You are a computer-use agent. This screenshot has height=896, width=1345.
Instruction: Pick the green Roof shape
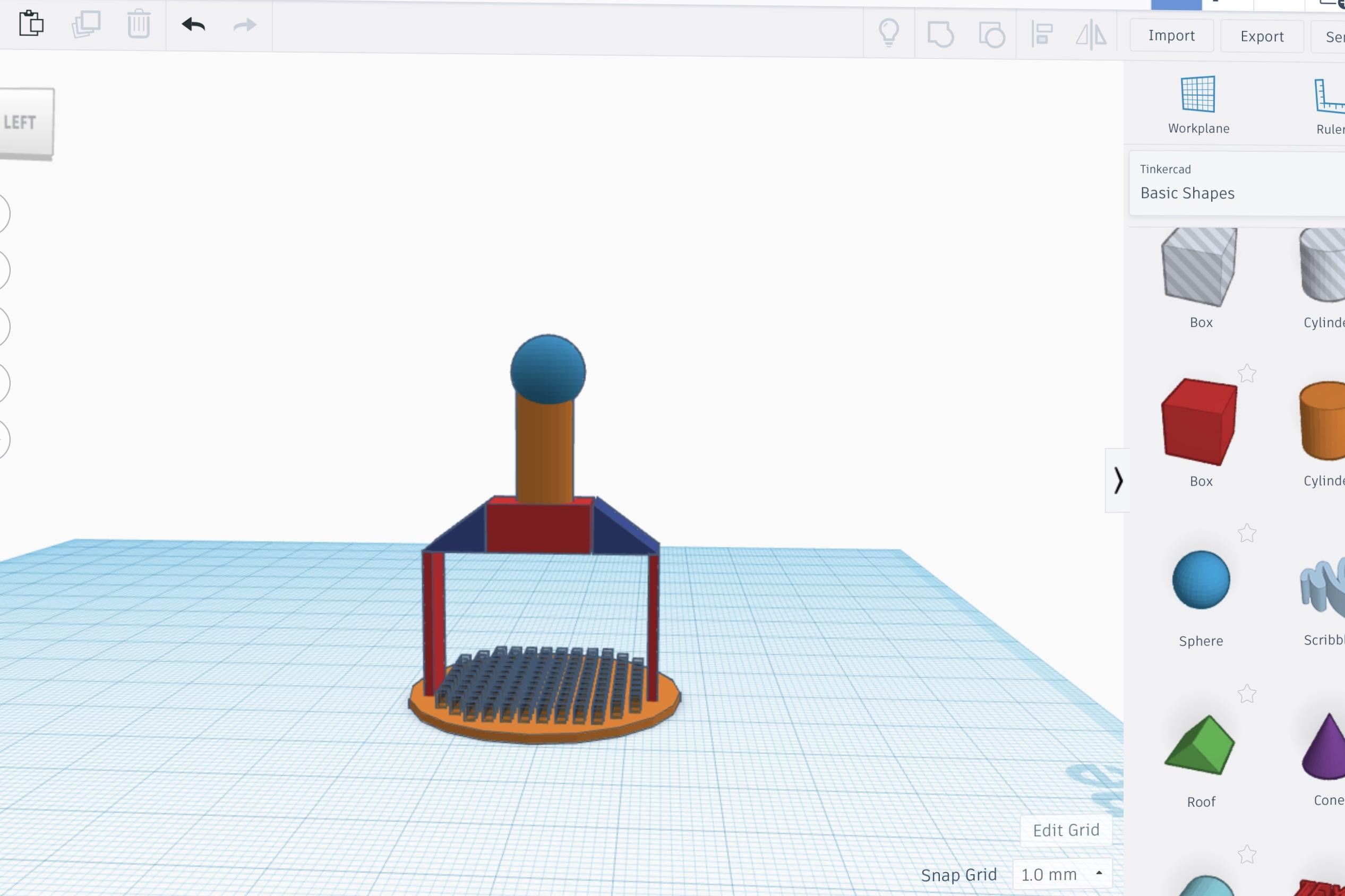[1199, 744]
